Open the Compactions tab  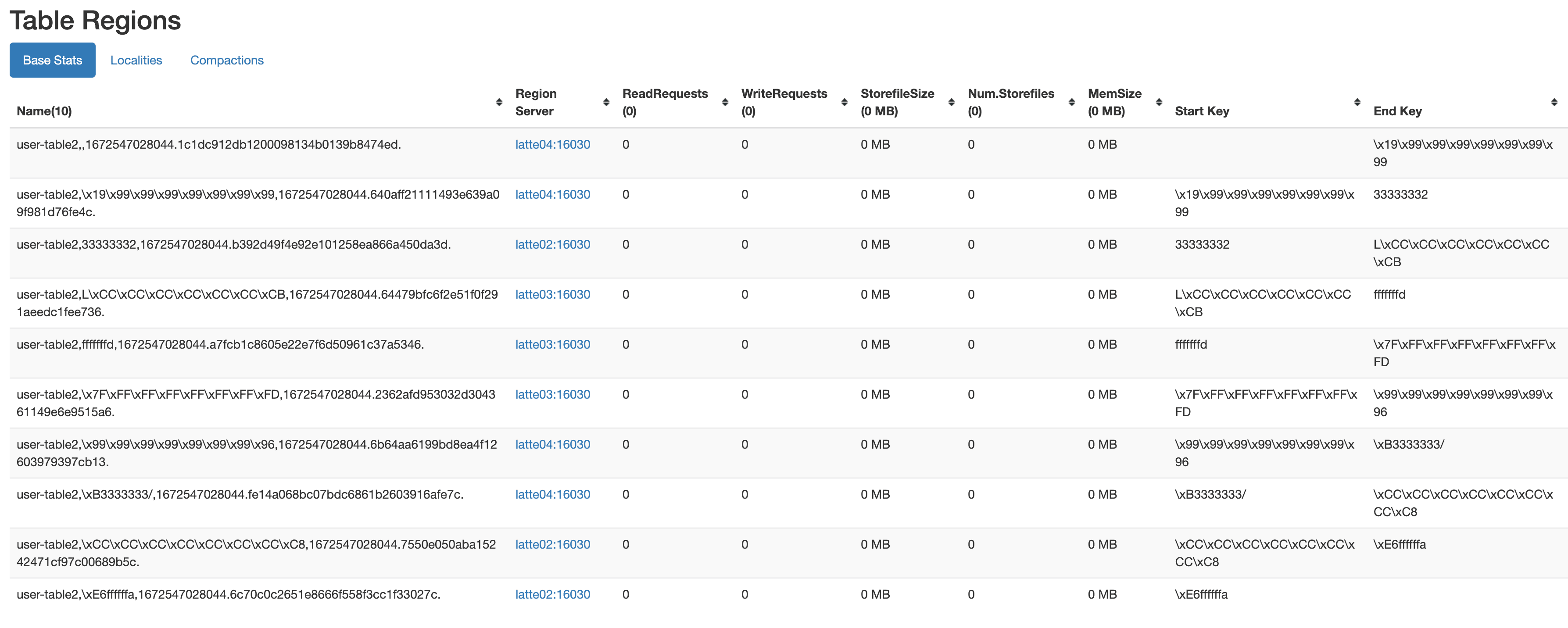coord(226,60)
